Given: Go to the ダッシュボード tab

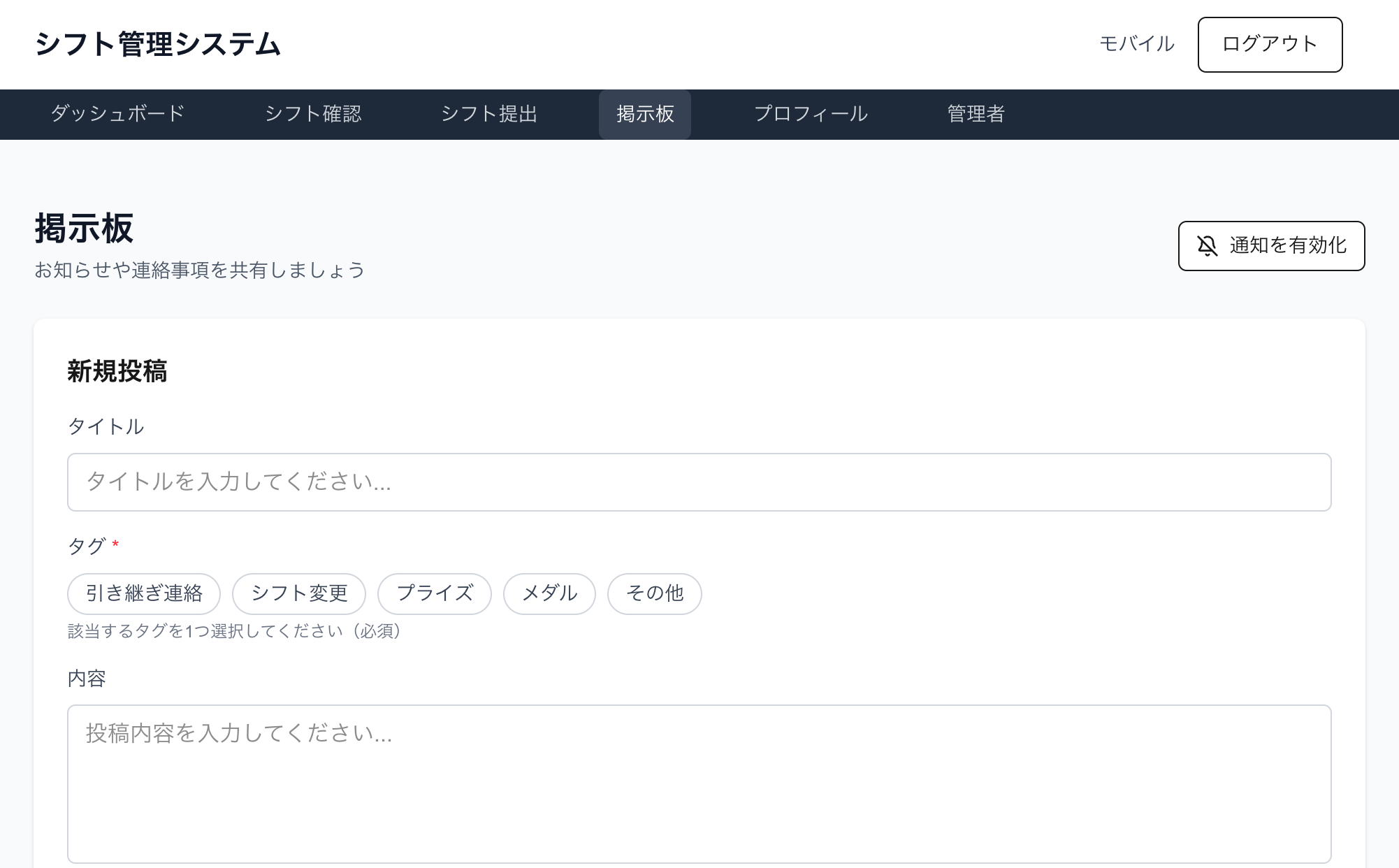Looking at the screenshot, I should [117, 114].
